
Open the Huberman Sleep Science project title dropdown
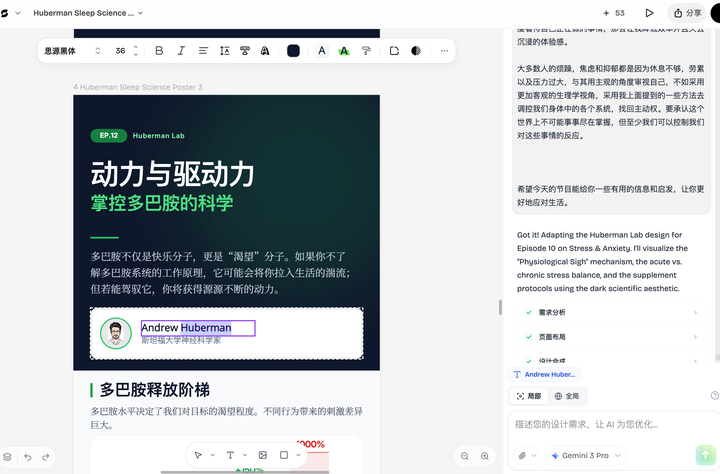[x=88, y=13]
